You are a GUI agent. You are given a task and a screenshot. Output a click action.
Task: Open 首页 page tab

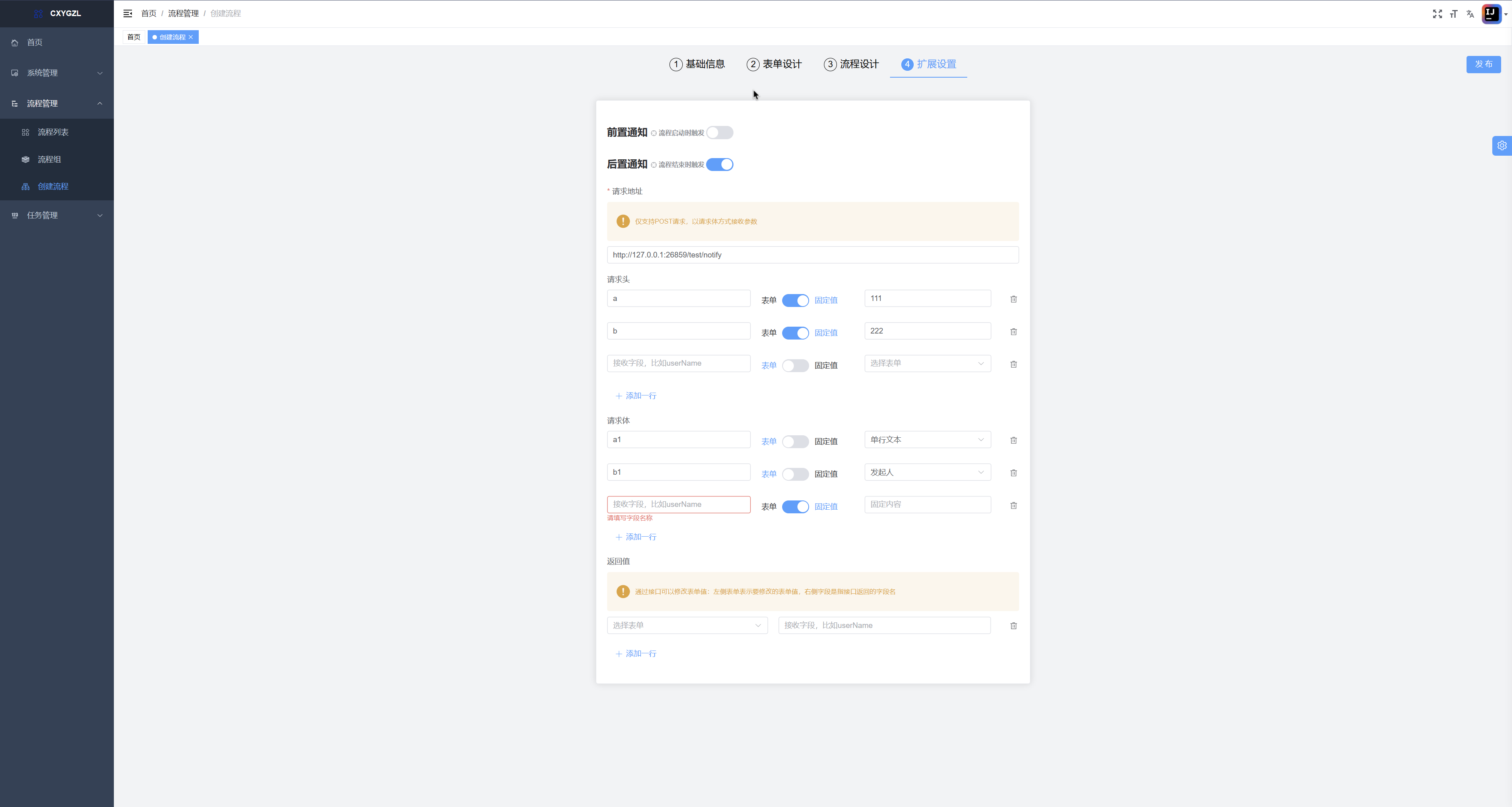[134, 37]
